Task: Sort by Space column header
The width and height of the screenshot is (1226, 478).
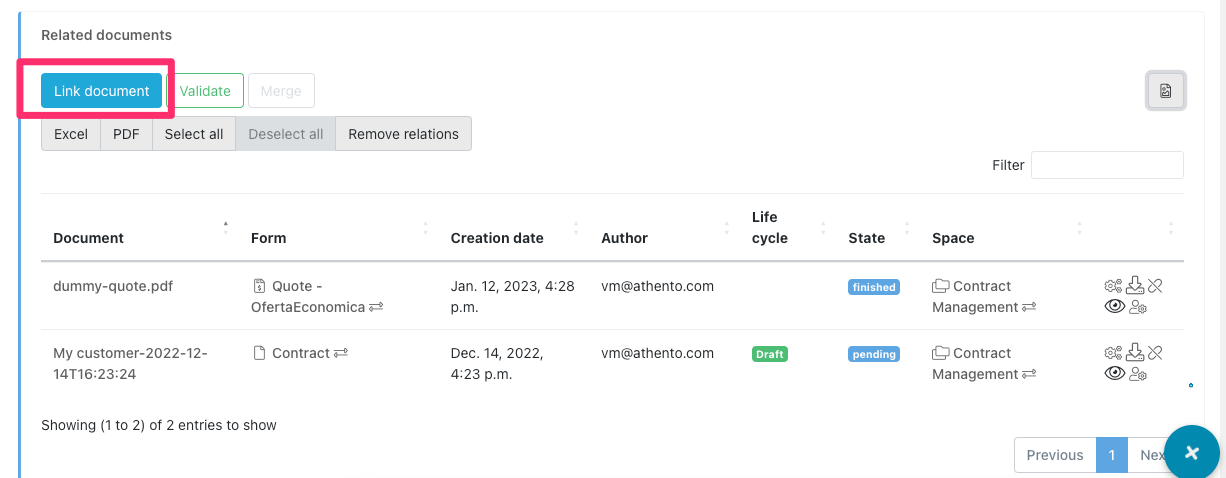Action: point(1006,228)
